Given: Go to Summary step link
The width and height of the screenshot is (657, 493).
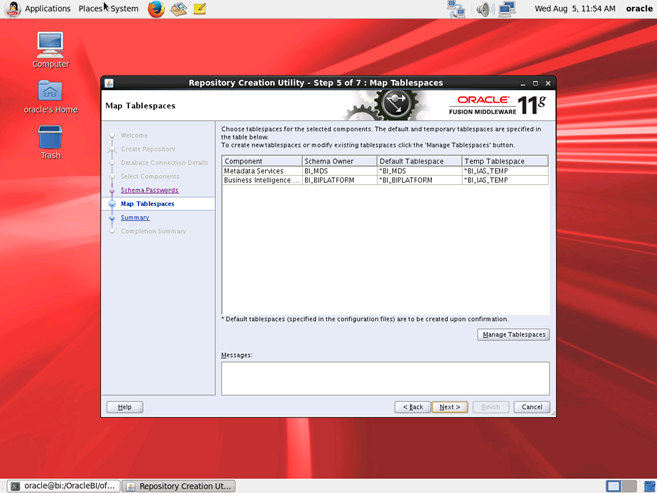Looking at the screenshot, I should [x=135, y=217].
